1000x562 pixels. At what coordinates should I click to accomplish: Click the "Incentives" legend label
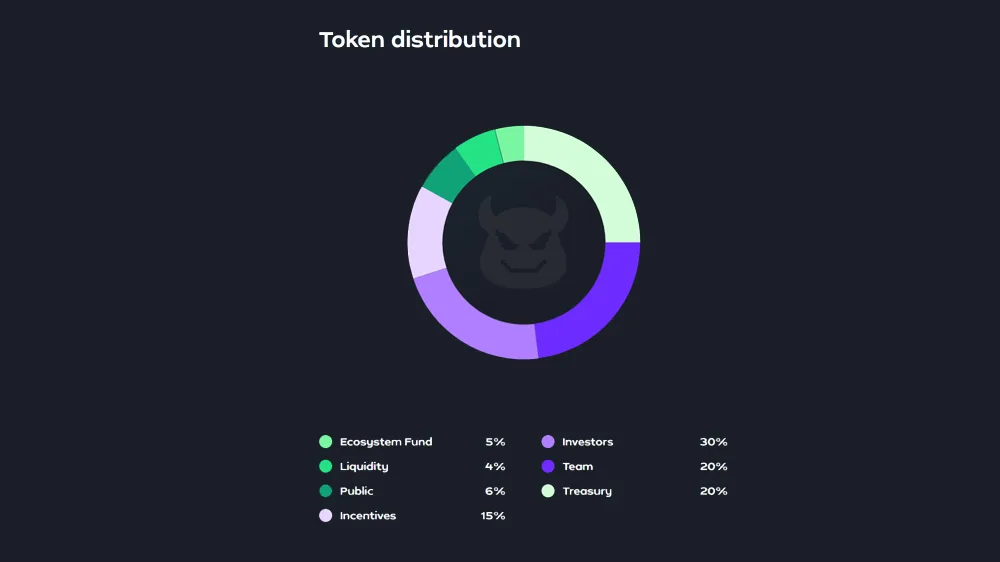click(368, 516)
